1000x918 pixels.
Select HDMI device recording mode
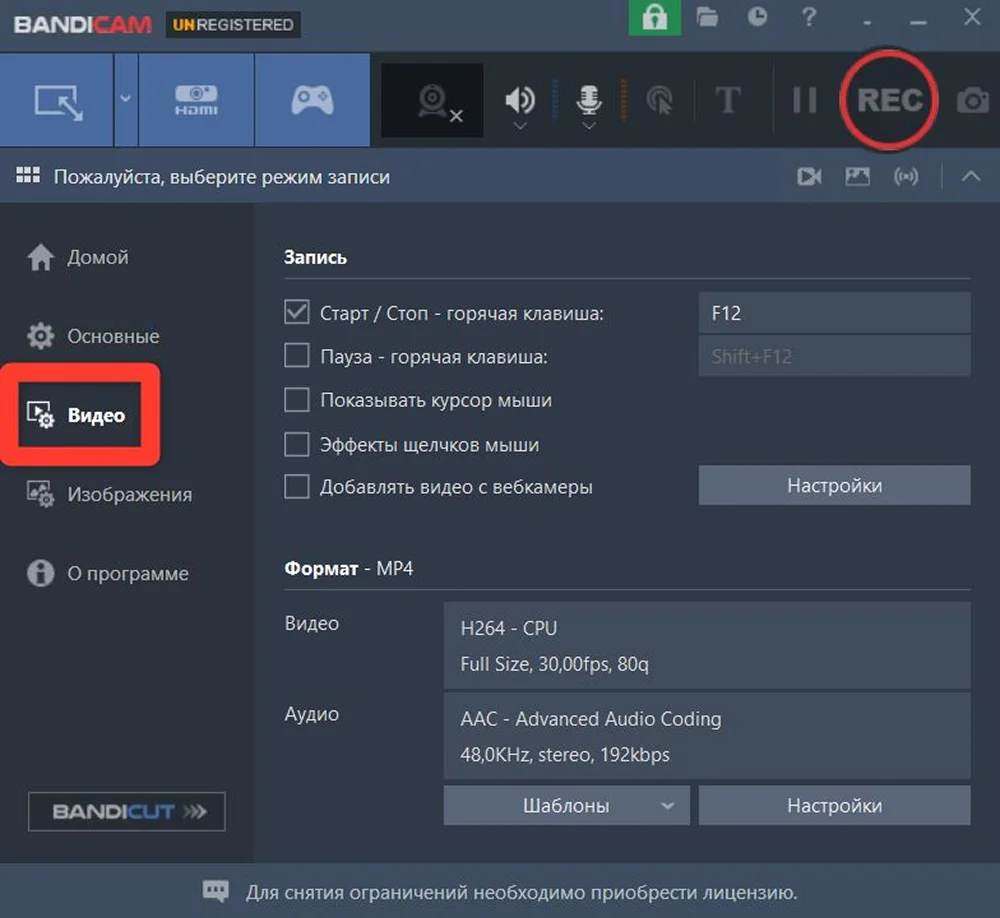click(x=196, y=100)
